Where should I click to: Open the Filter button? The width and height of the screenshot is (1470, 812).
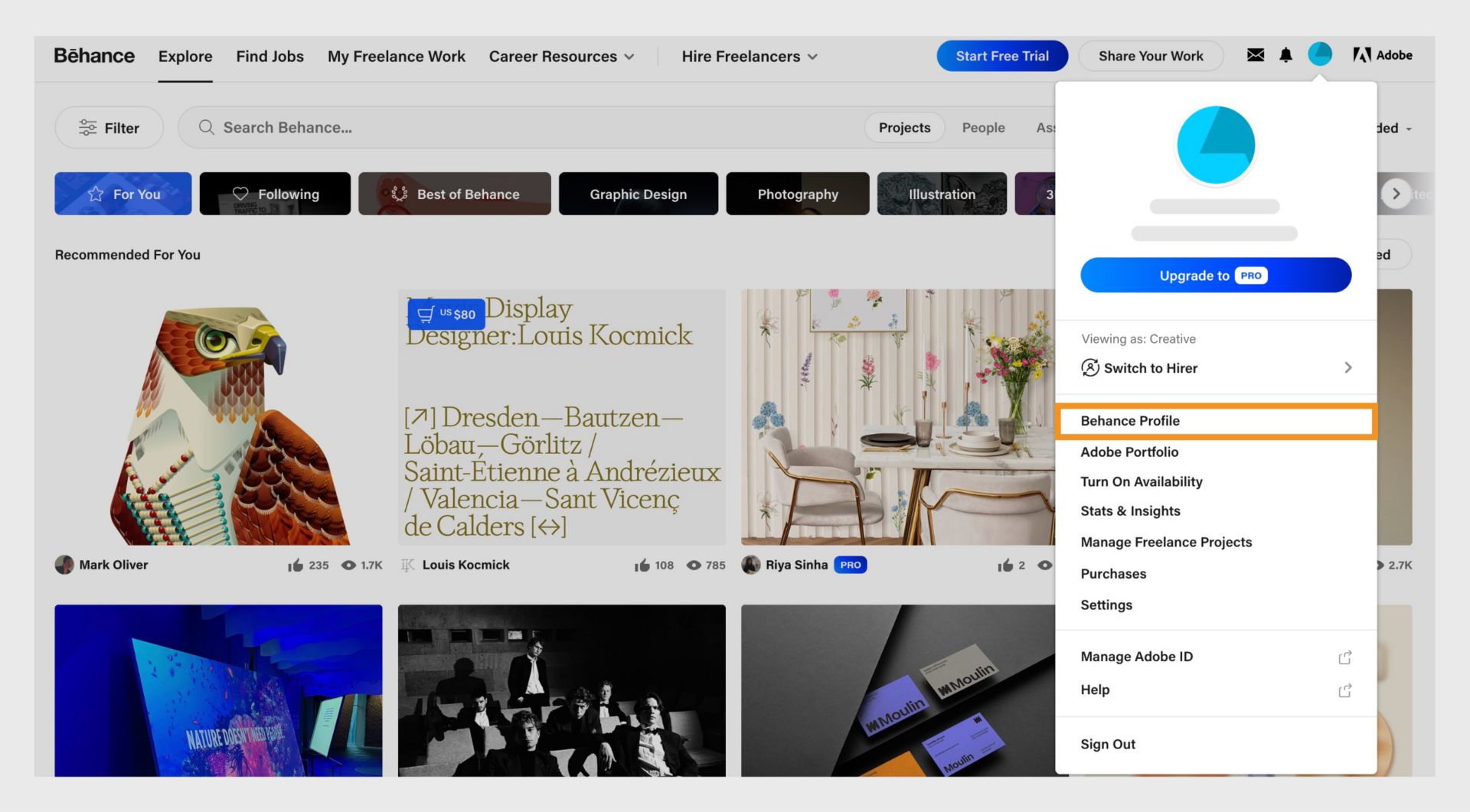click(x=109, y=128)
